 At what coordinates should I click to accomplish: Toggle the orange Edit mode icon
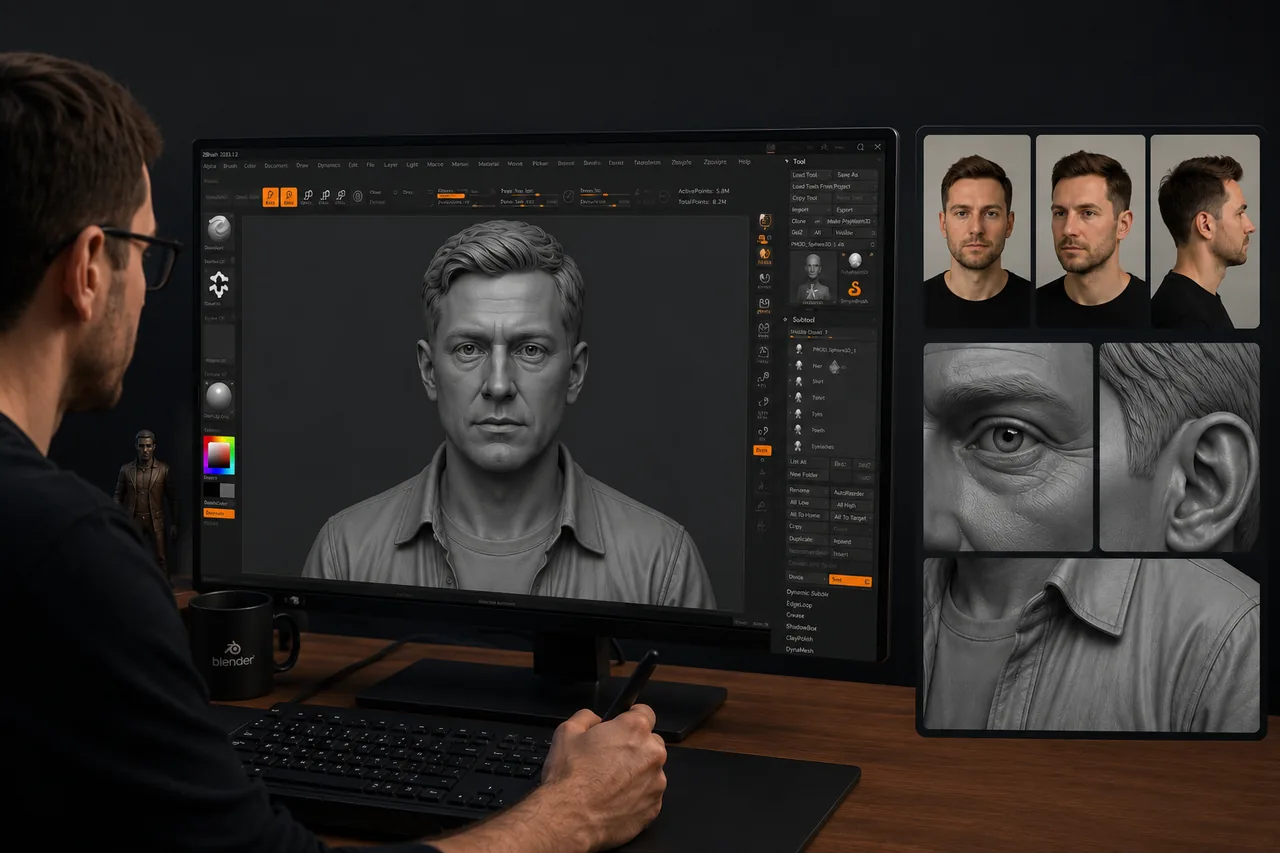tap(270, 197)
